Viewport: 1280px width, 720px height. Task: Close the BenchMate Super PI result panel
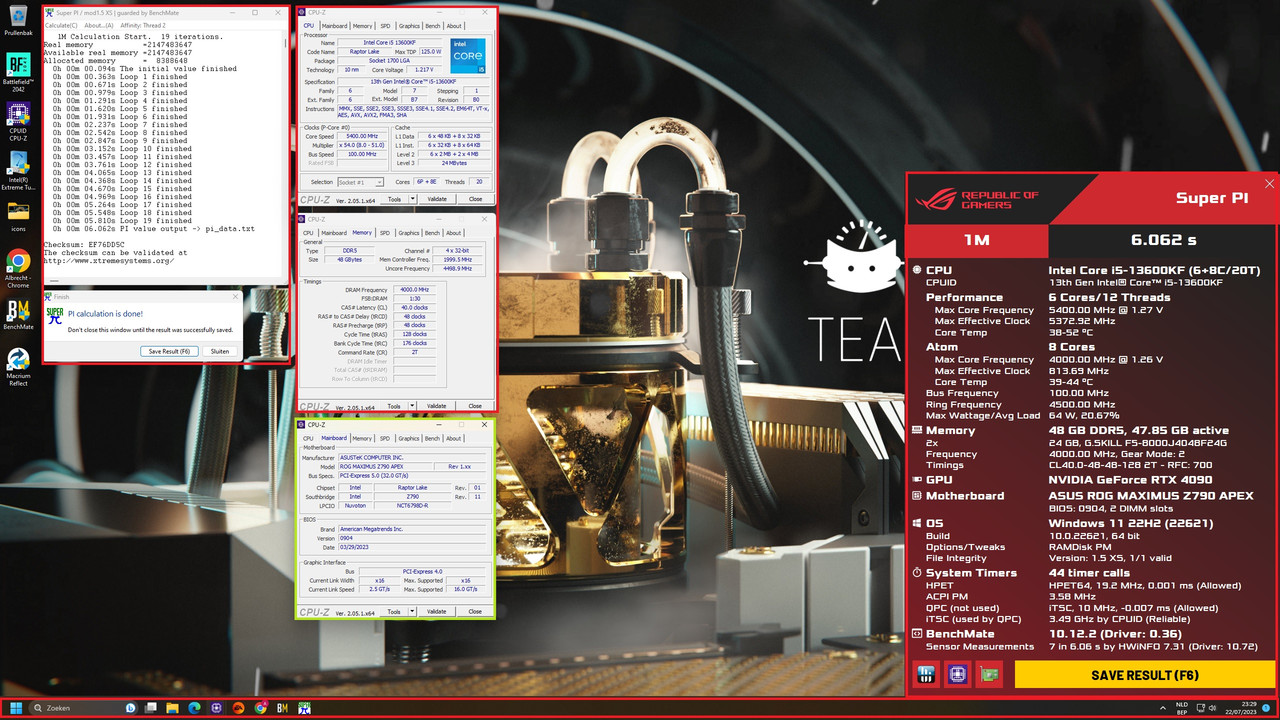(1270, 184)
